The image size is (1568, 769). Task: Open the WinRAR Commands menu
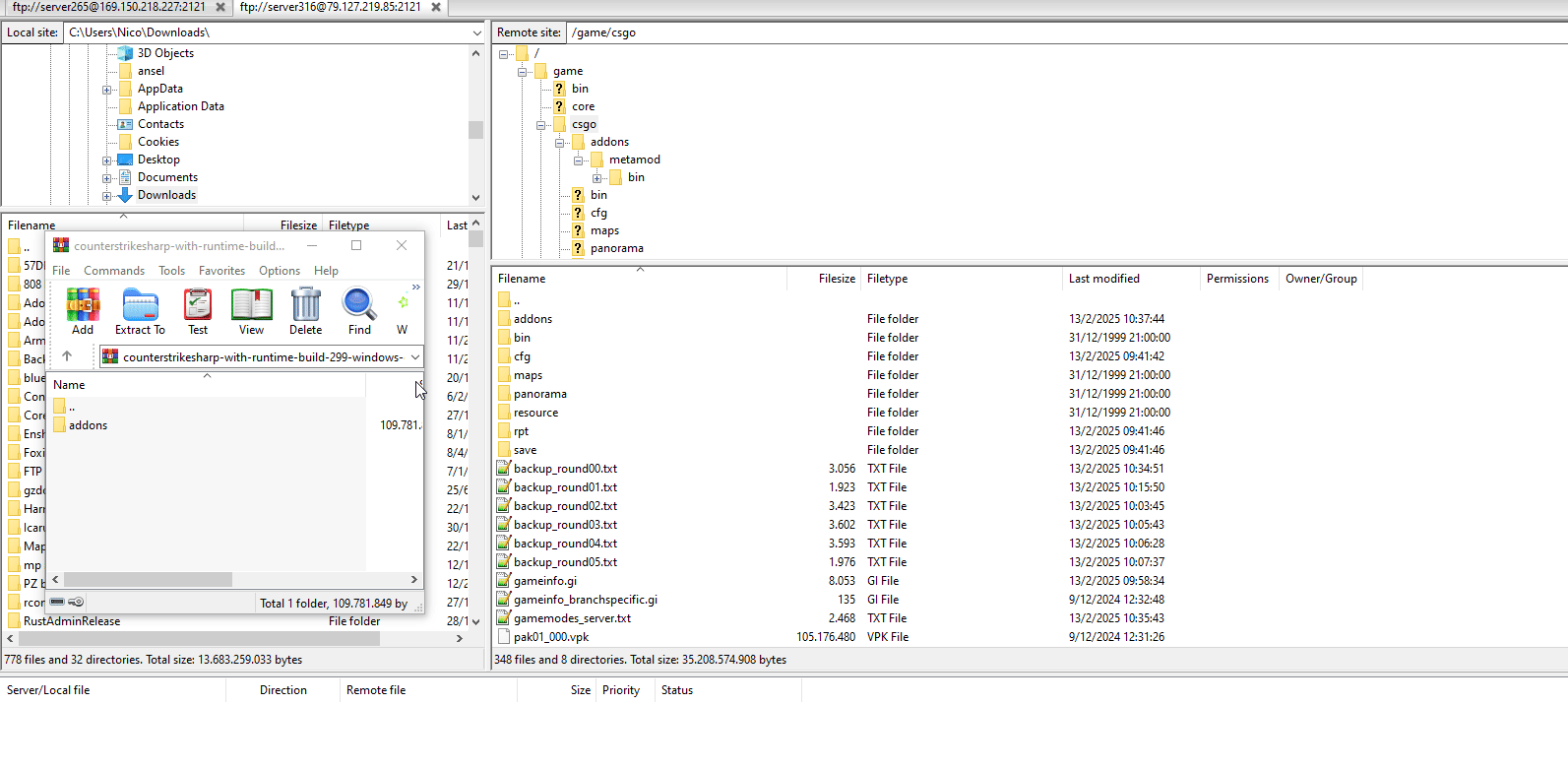coord(114,271)
